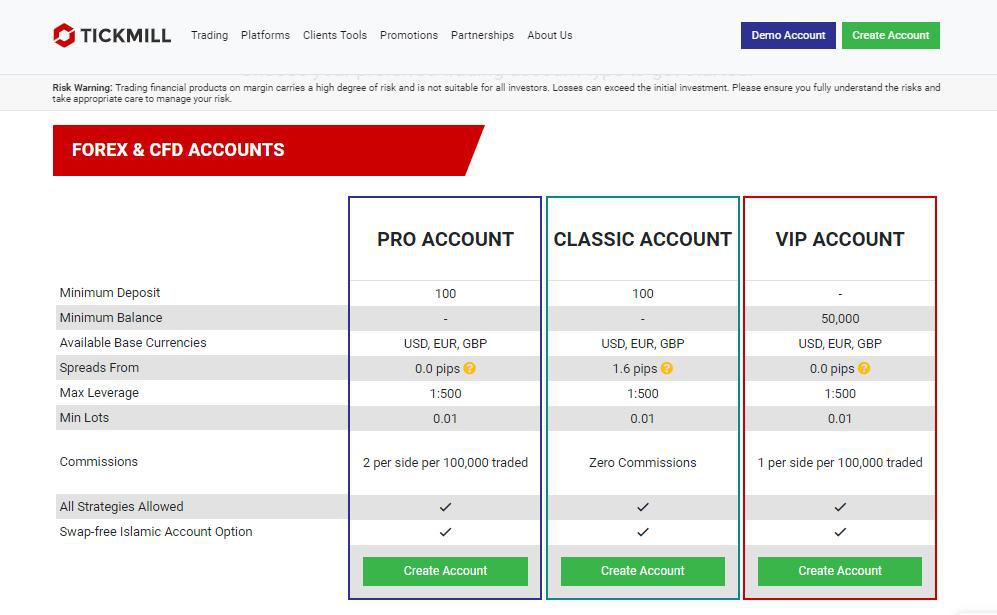997x615 pixels.
Task: Click Pro Account USD, EUR, GBP currencies
Action: point(445,343)
